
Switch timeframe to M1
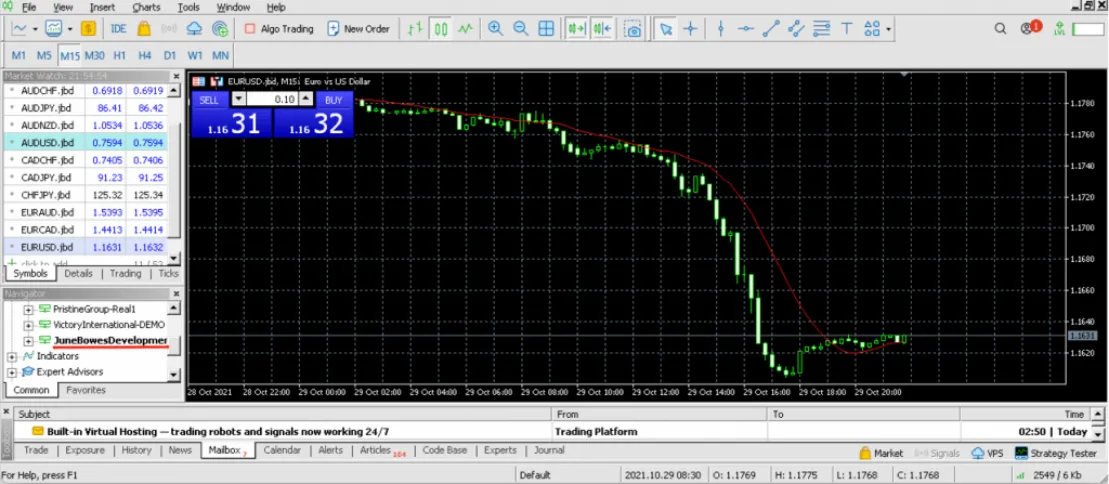click(x=19, y=55)
